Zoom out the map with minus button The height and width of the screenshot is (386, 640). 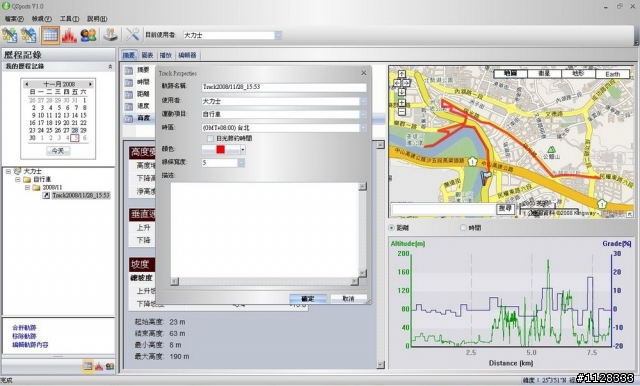pyautogui.click(x=402, y=112)
